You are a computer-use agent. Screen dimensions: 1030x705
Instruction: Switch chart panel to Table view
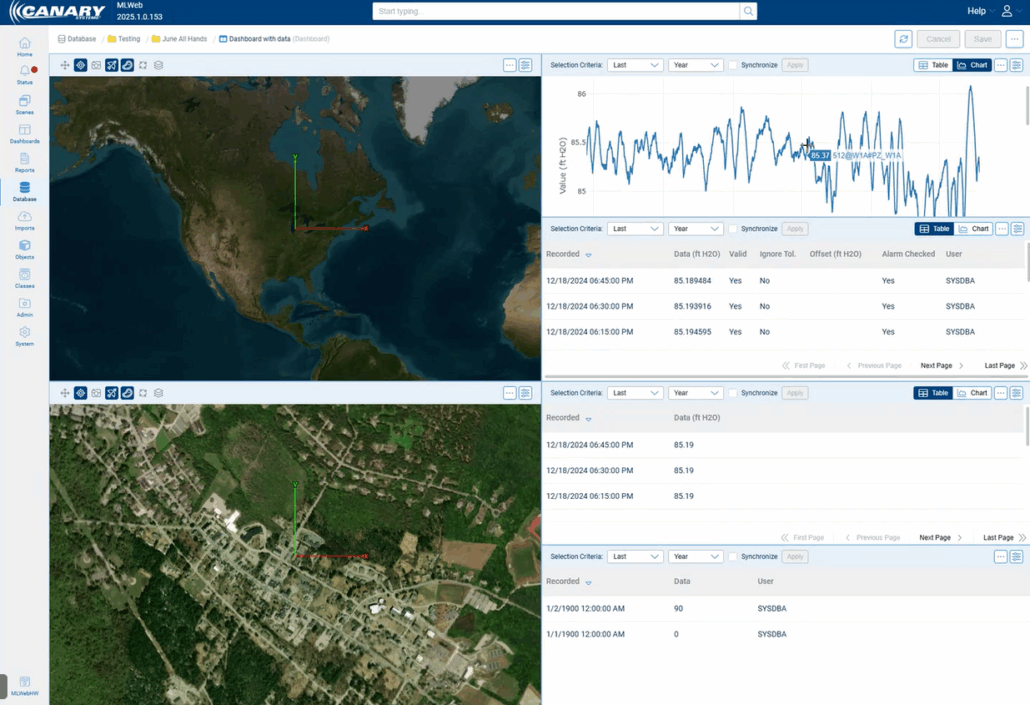[933, 65]
